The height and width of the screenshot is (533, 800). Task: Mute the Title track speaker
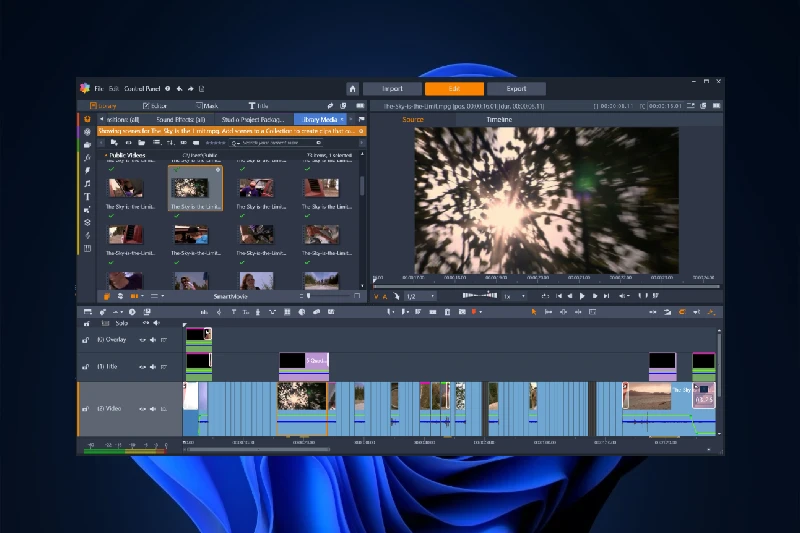point(153,367)
